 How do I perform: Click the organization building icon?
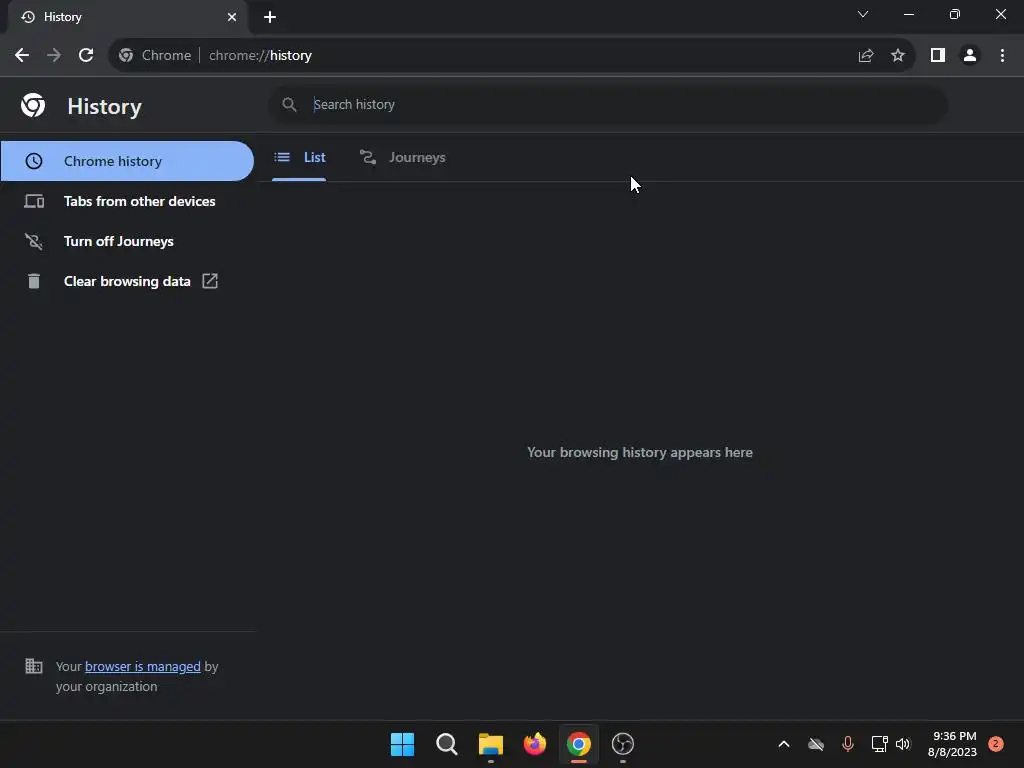(x=33, y=666)
